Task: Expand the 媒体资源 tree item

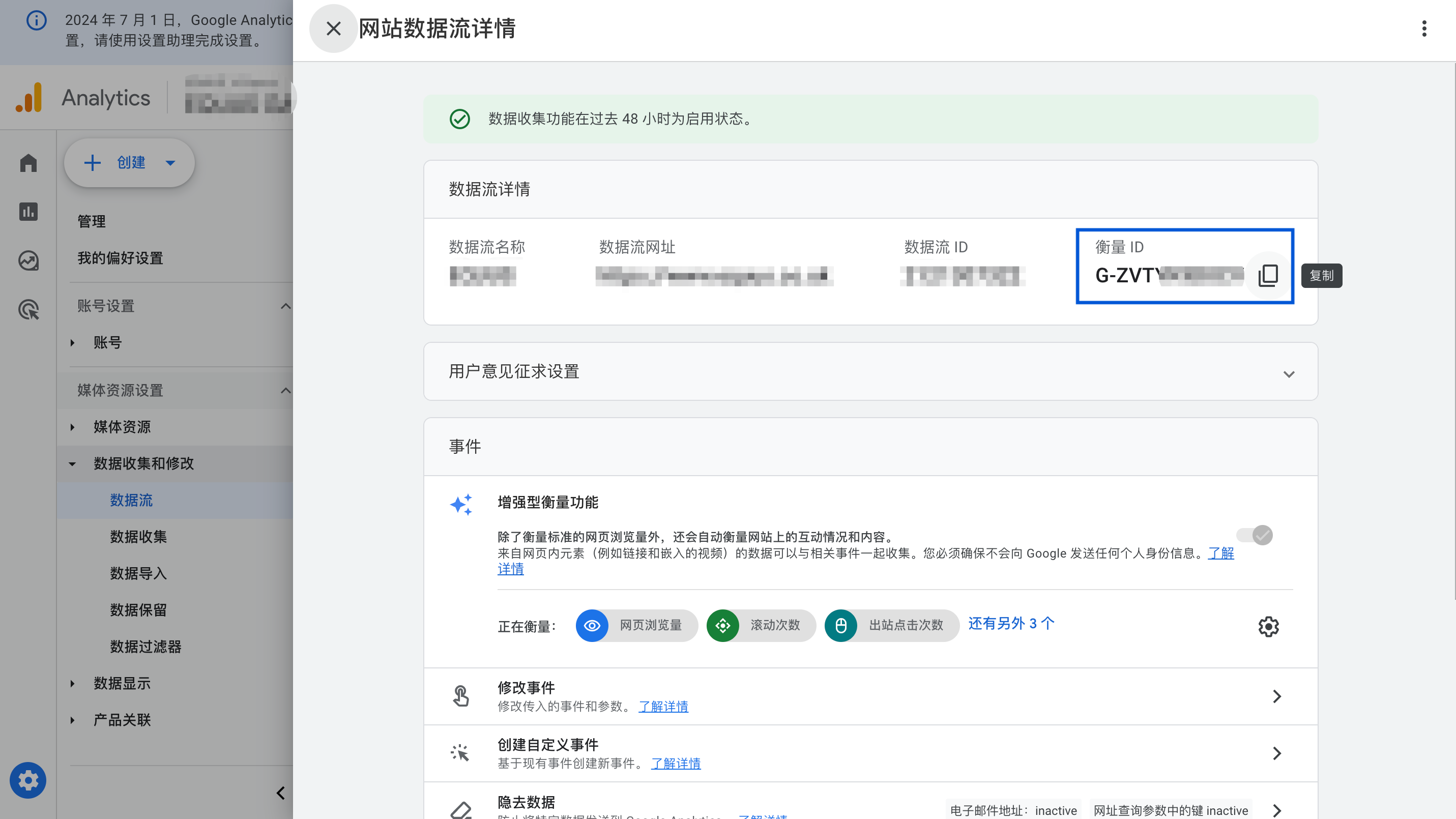Action: click(72, 427)
